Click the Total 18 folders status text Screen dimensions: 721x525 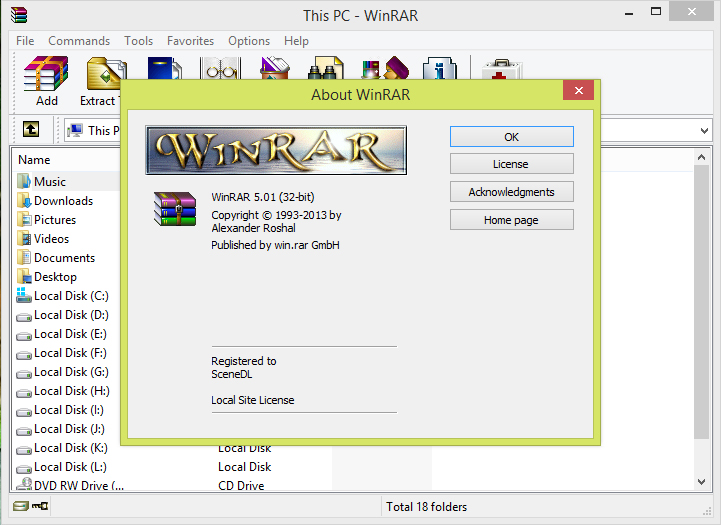point(426,507)
